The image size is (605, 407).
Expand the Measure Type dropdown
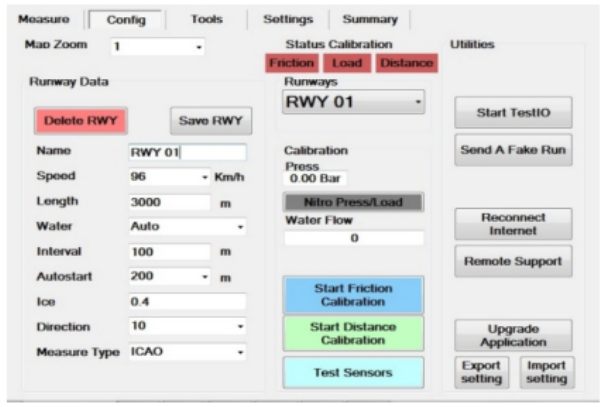pyautogui.click(x=240, y=353)
